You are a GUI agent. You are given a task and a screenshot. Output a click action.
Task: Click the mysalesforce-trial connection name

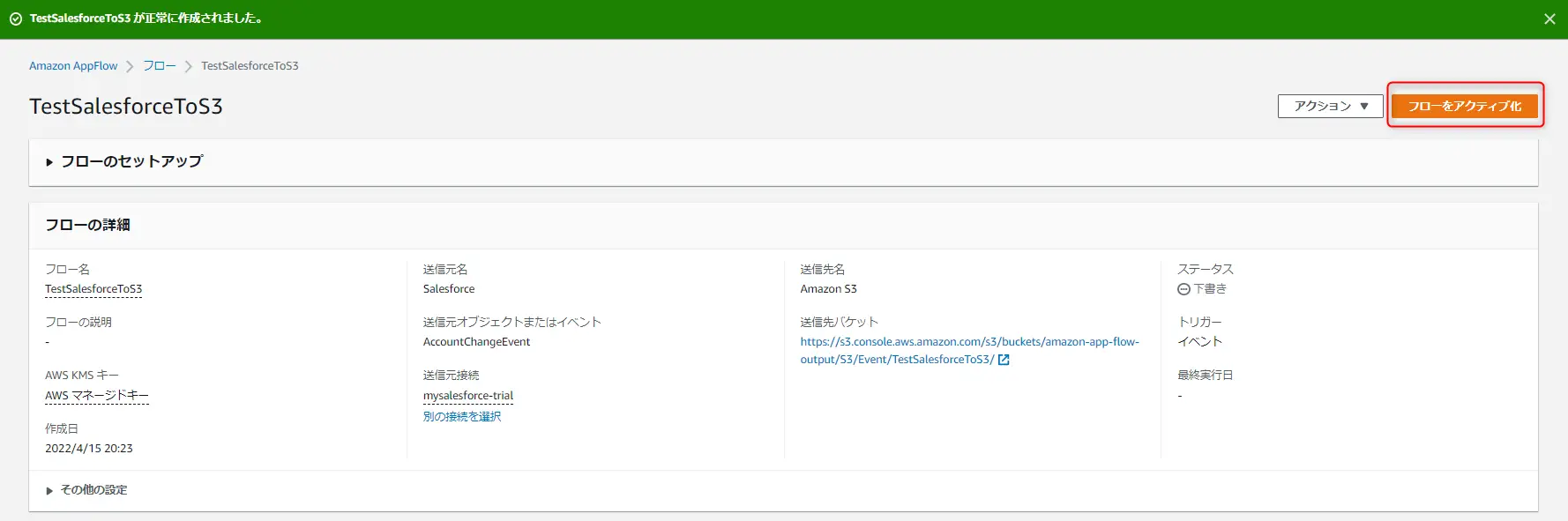(468, 396)
